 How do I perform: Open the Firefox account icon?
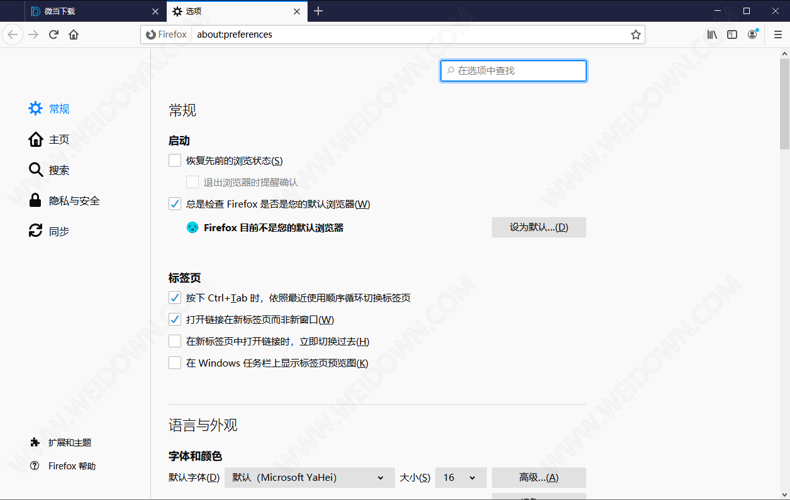tap(753, 34)
